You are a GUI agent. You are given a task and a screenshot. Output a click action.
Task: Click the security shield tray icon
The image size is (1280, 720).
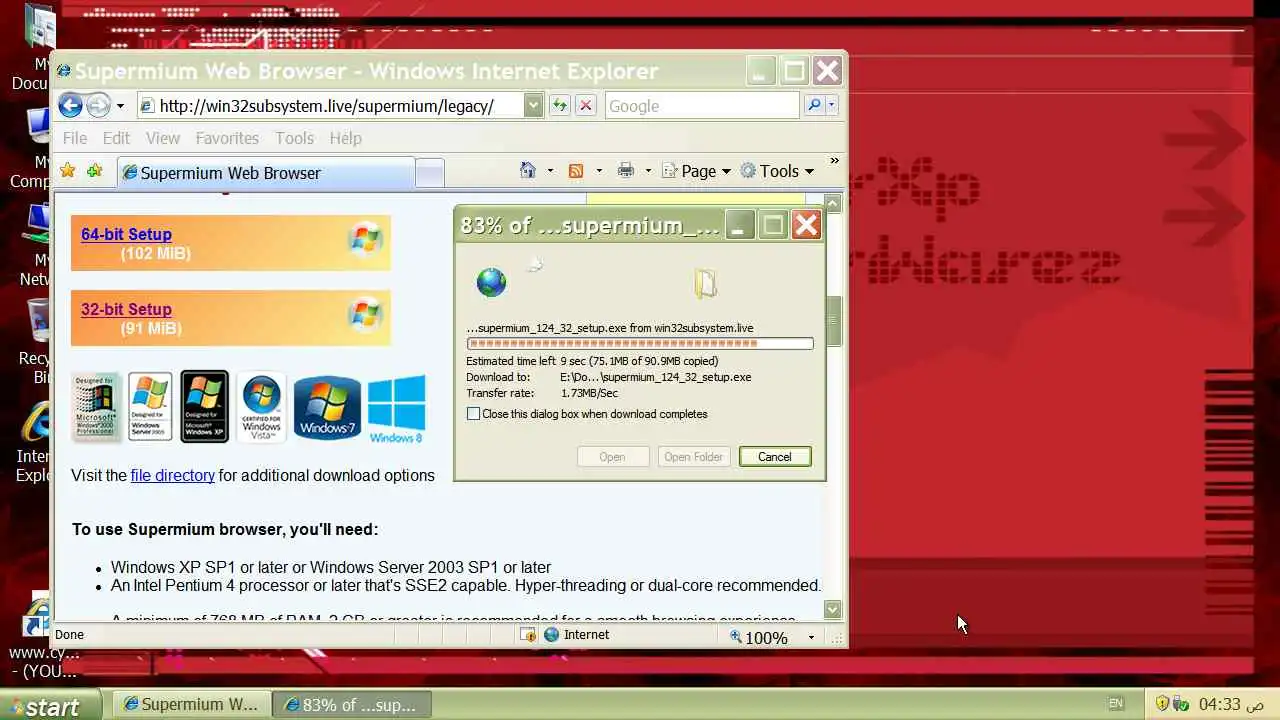click(x=1163, y=704)
